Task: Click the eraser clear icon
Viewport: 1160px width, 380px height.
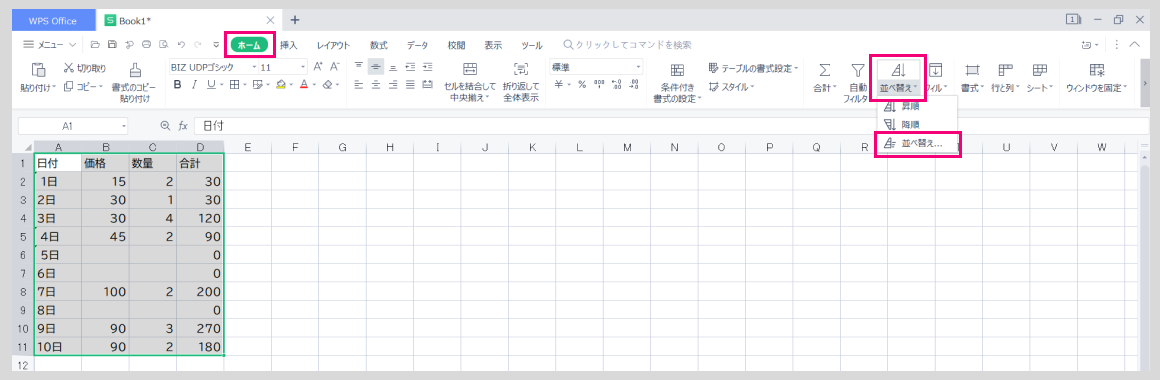Action: [x=328, y=85]
